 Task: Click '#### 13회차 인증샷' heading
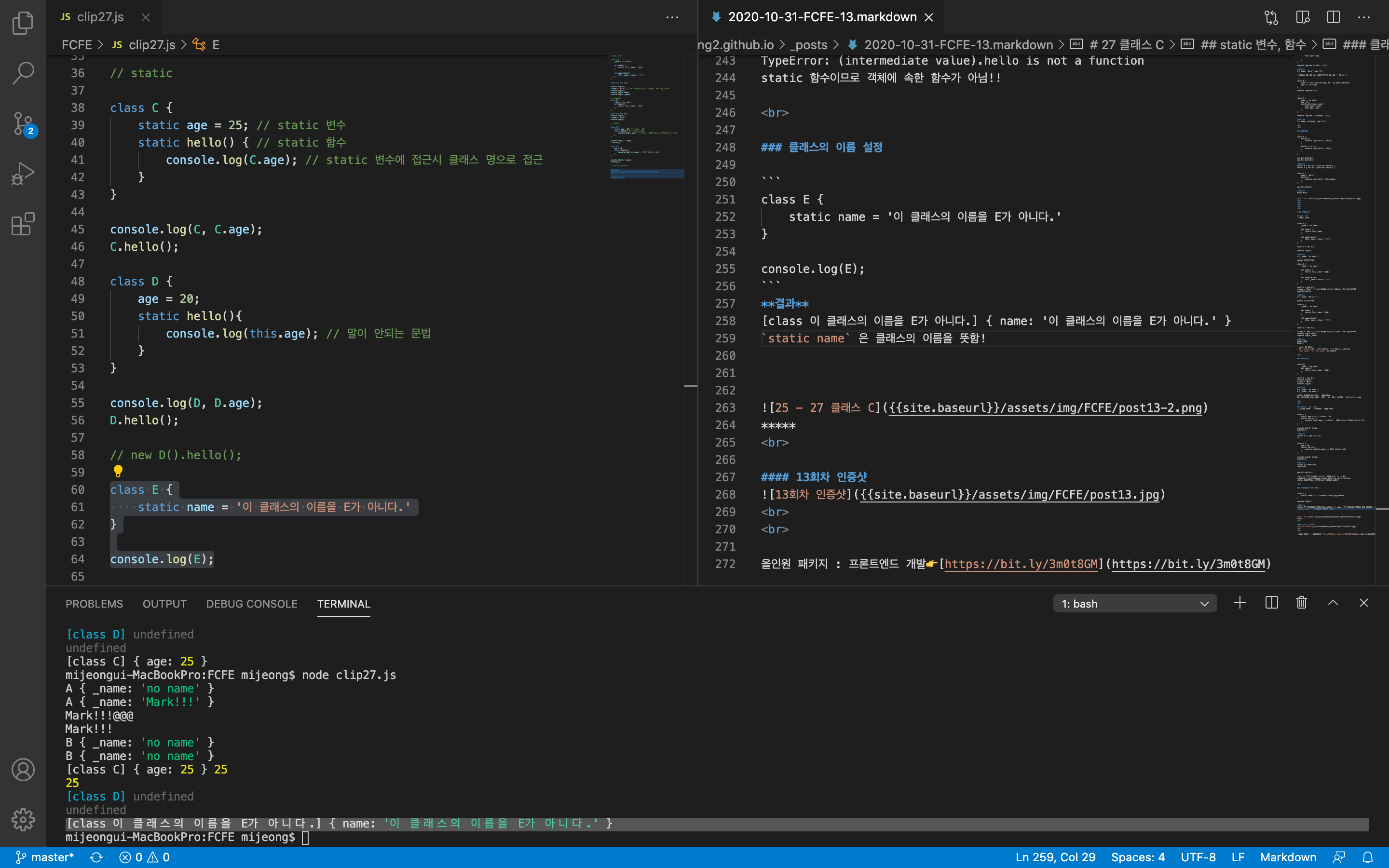pos(814,477)
